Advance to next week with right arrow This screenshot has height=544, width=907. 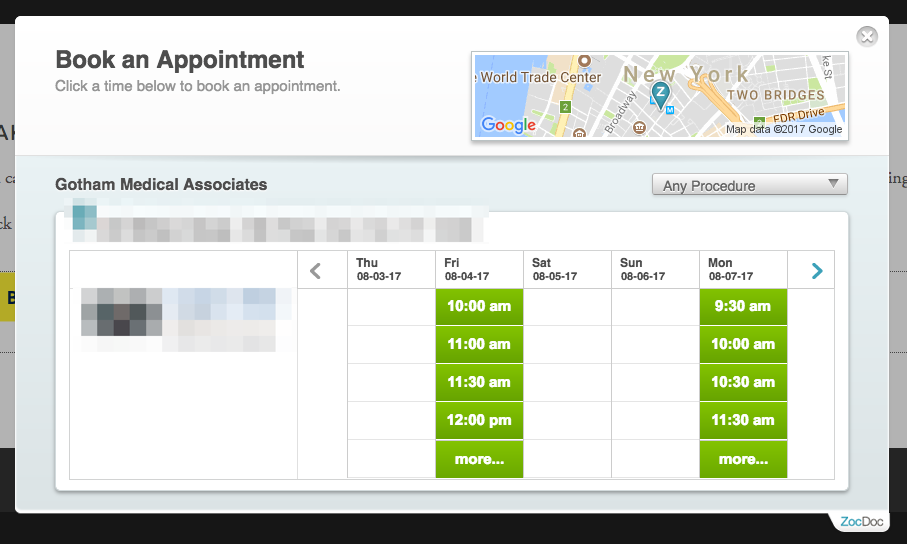pos(816,270)
